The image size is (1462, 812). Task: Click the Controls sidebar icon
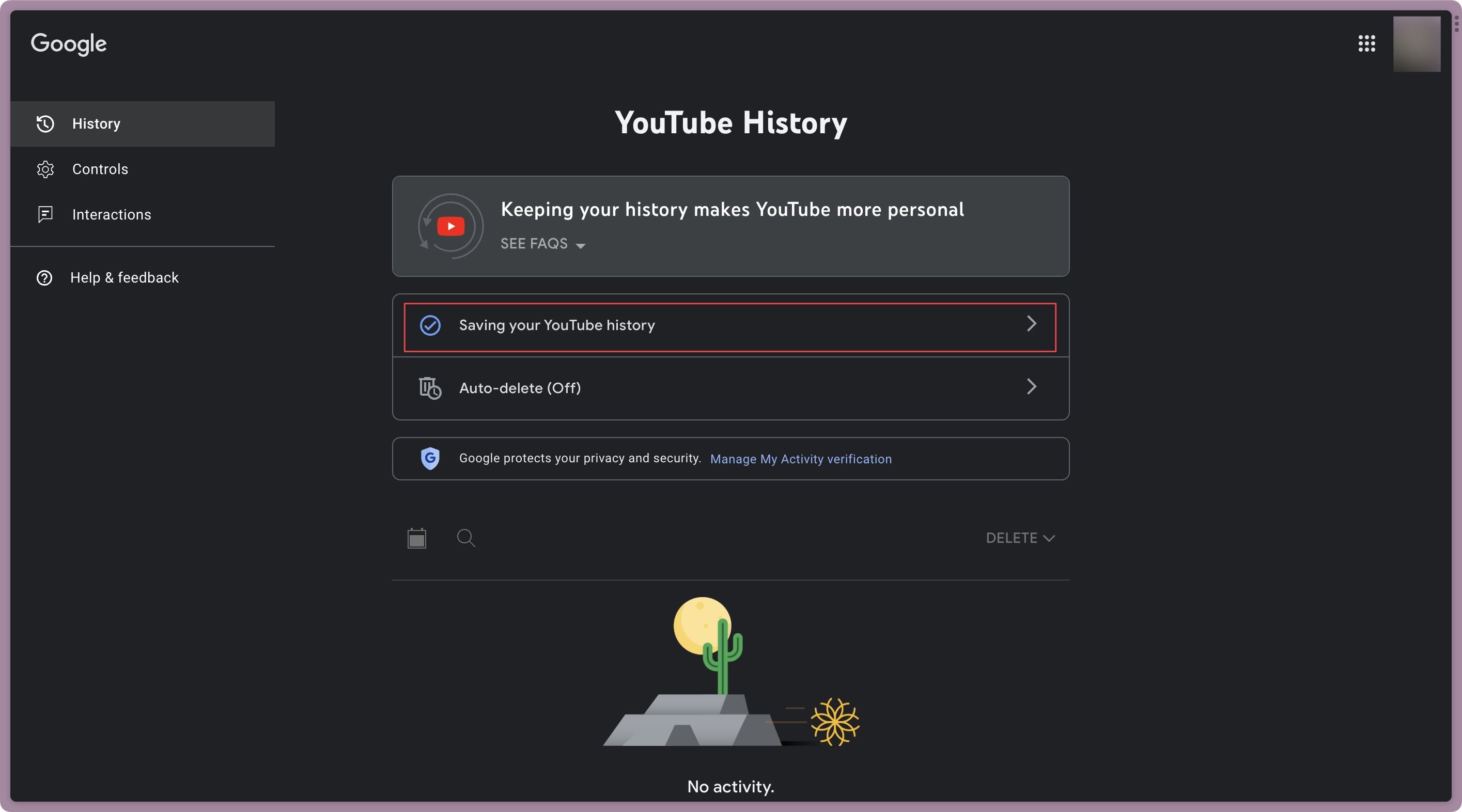[x=44, y=169]
